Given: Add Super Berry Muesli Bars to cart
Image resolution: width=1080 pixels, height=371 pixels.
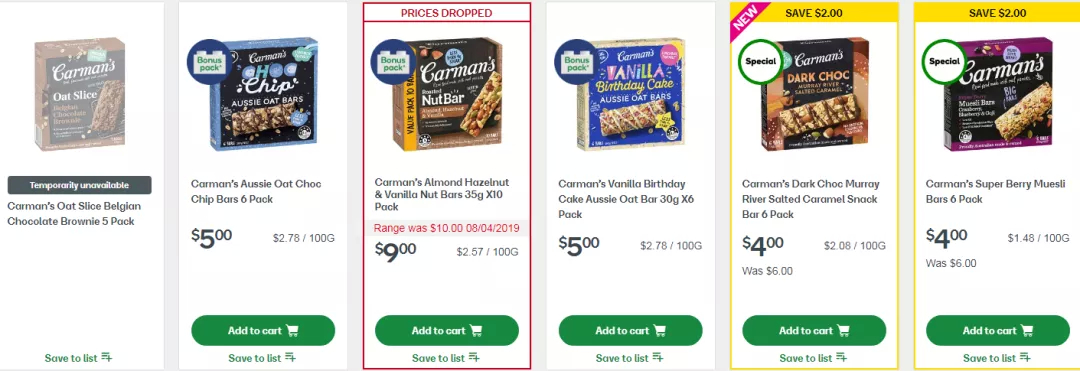Looking at the screenshot, I should (x=998, y=330).
